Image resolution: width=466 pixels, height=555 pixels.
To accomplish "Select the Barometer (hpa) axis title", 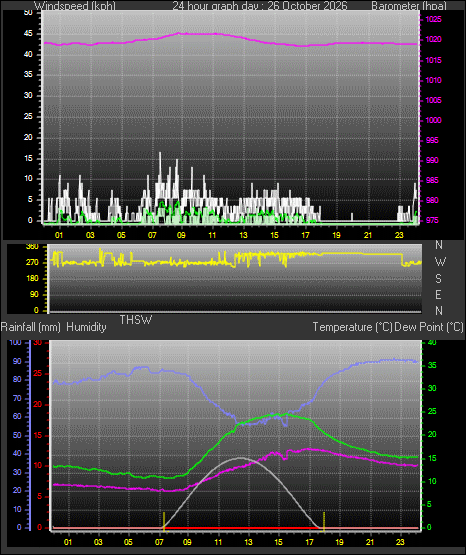I will (409, 6).
